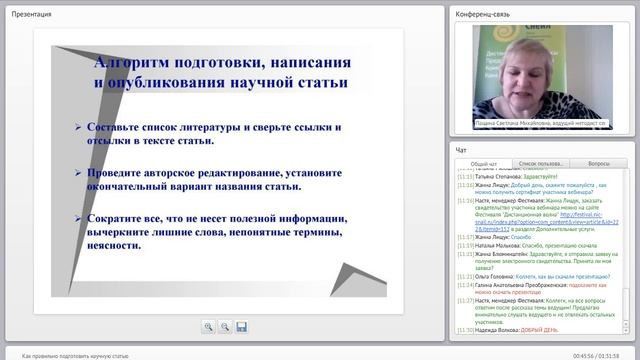Image resolution: width=640 pixels, height=360 pixels.
Task: Click the chat scrollbar down arrow
Action: (x=626, y=330)
